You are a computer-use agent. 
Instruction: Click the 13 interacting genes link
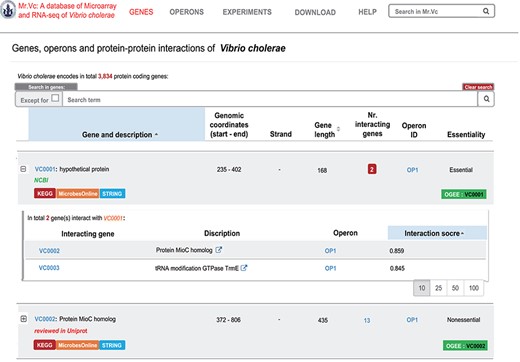[x=367, y=320]
